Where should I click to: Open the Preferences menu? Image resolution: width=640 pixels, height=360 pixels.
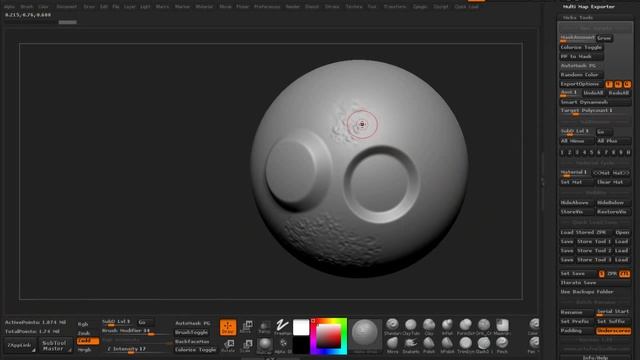coord(267,7)
